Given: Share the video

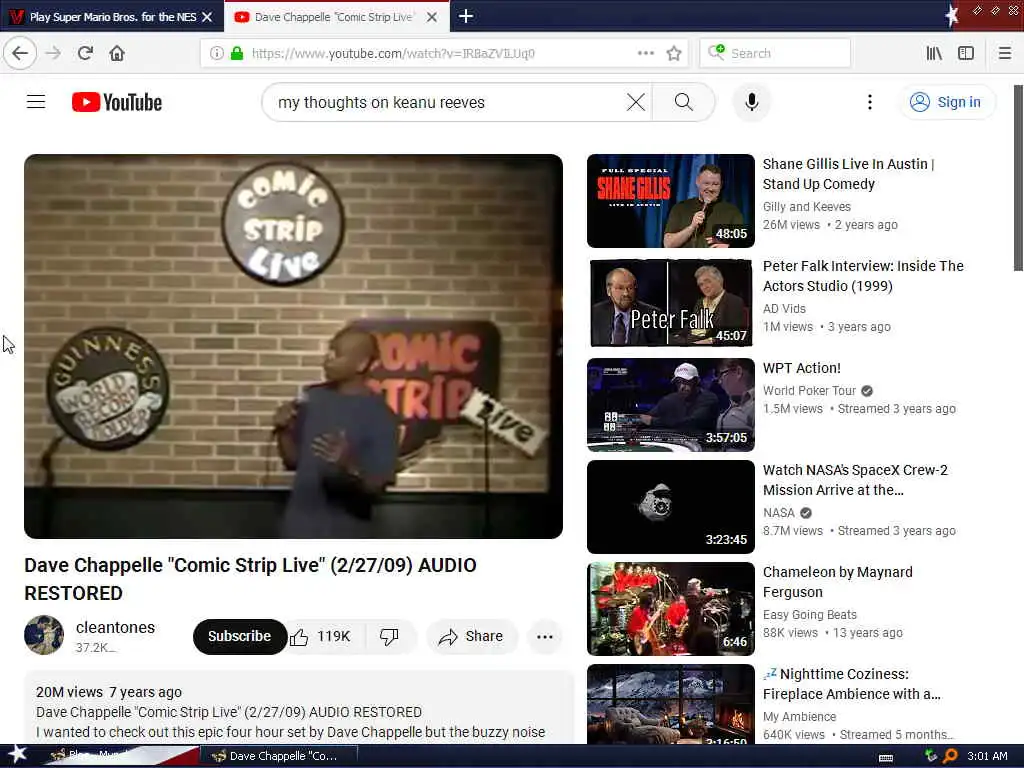Looking at the screenshot, I should [472, 637].
